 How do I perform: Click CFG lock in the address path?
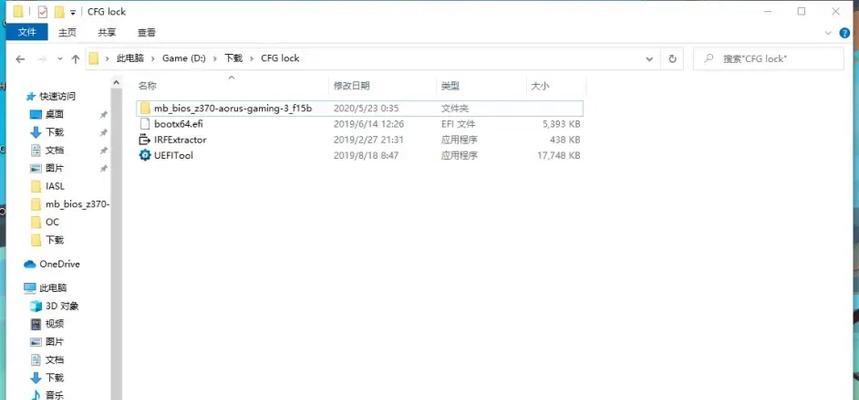pyautogui.click(x=280, y=58)
